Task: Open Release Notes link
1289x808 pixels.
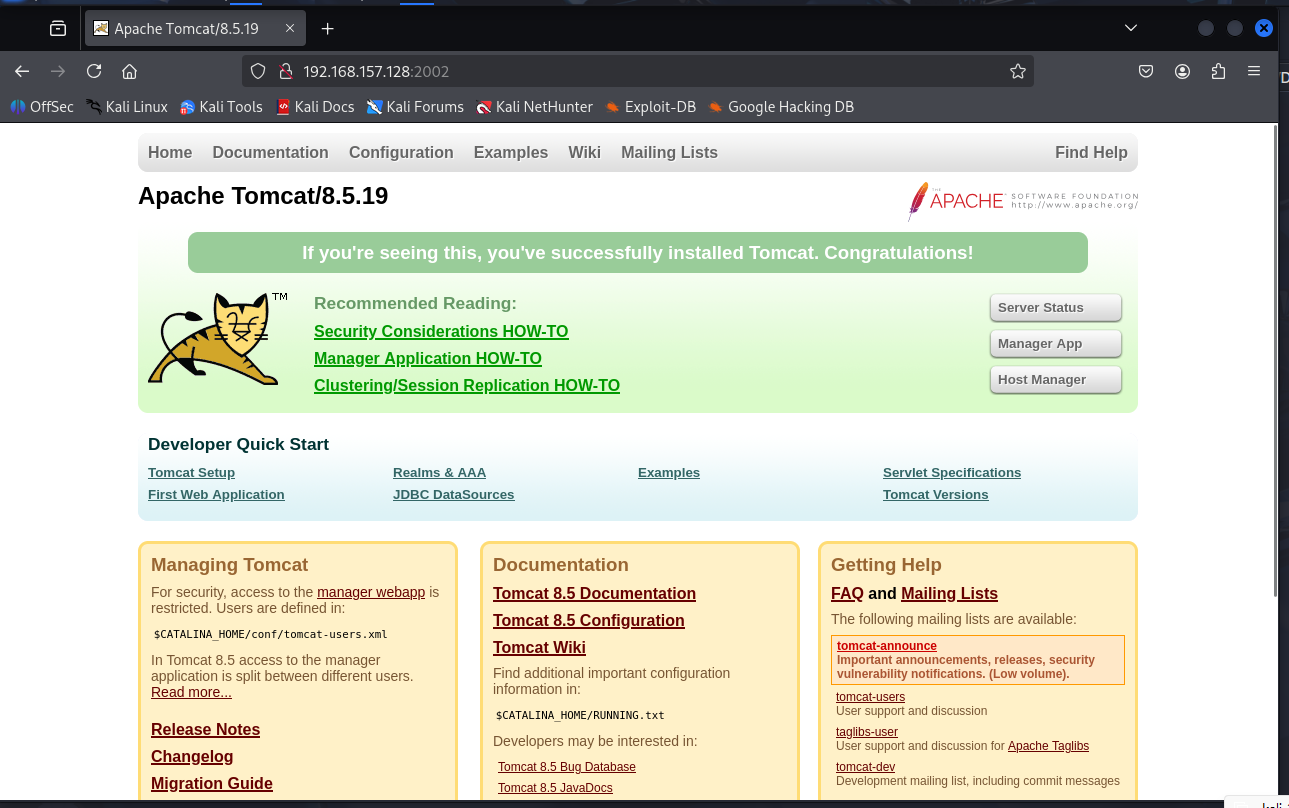Action: click(x=205, y=729)
